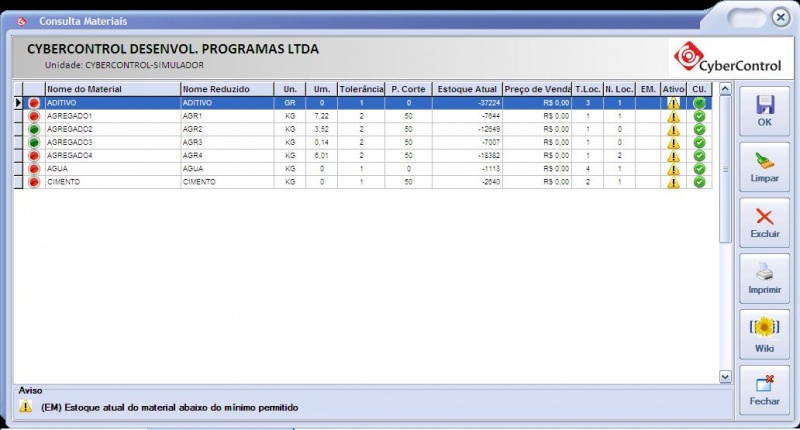The height and width of the screenshot is (430, 800).
Task: Sort by Nome Reduzido column header
Action: point(228,89)
